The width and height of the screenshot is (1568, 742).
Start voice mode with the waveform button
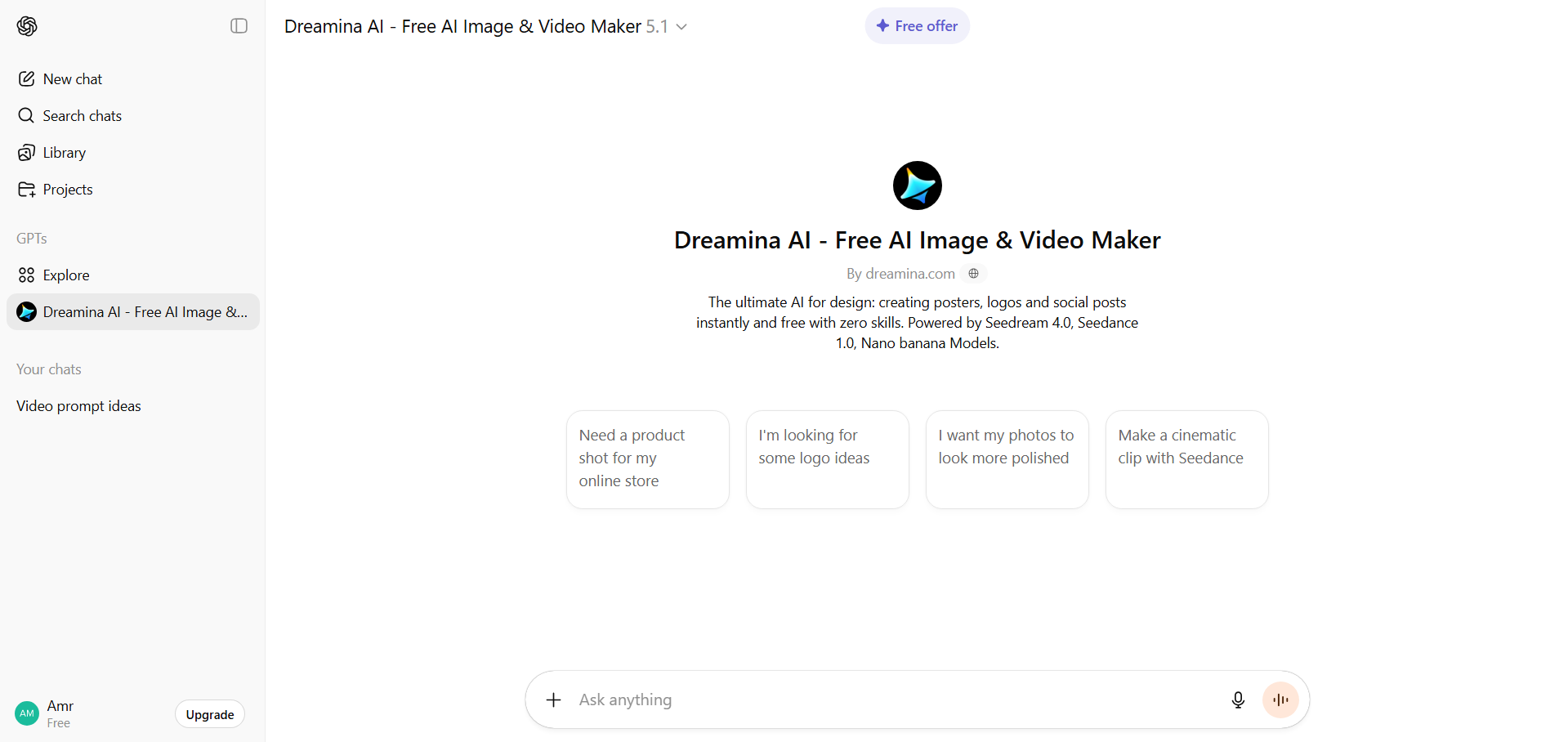point(1280,700)
